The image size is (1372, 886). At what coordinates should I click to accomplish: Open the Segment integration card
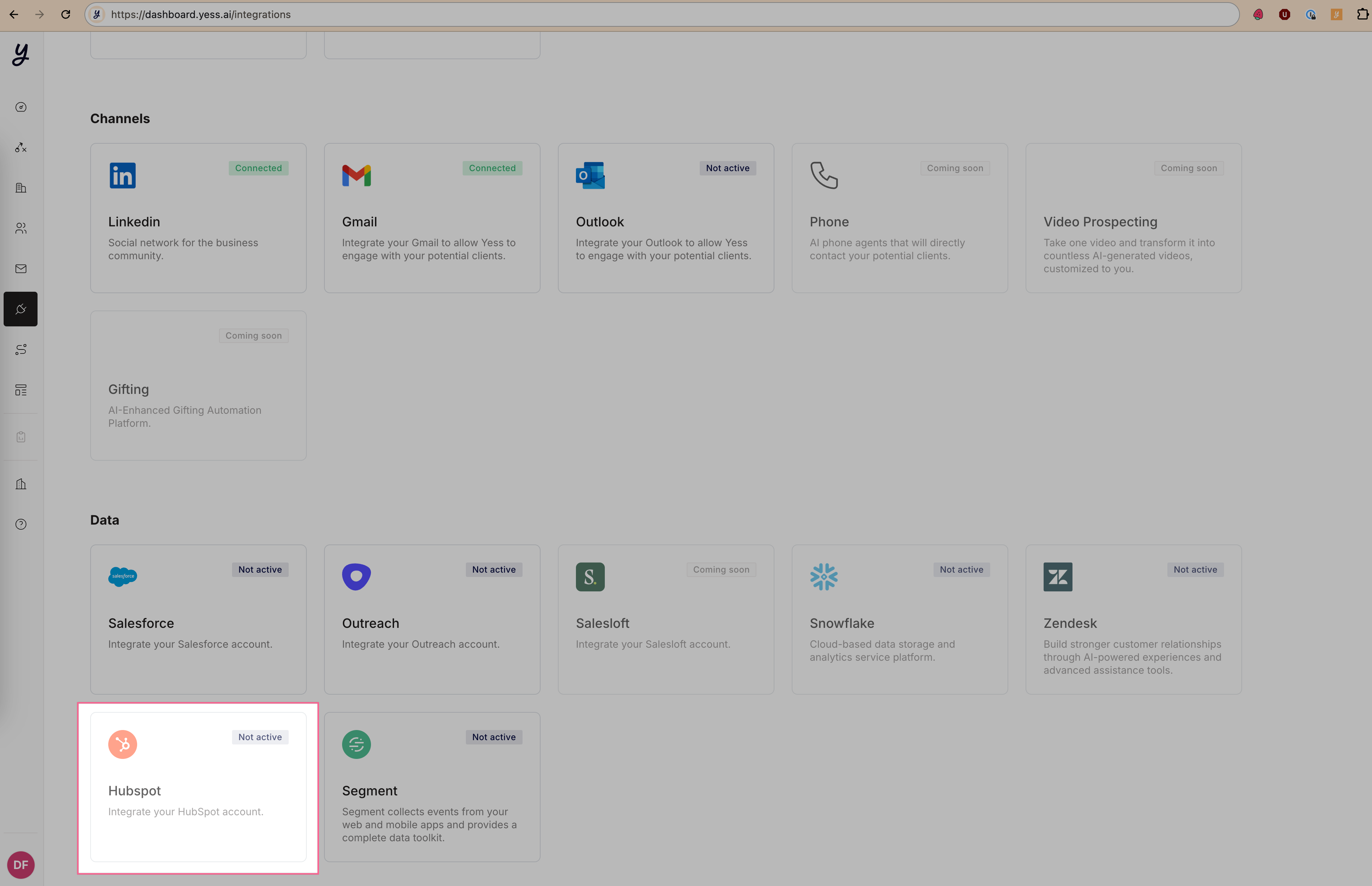coord(432,786)
